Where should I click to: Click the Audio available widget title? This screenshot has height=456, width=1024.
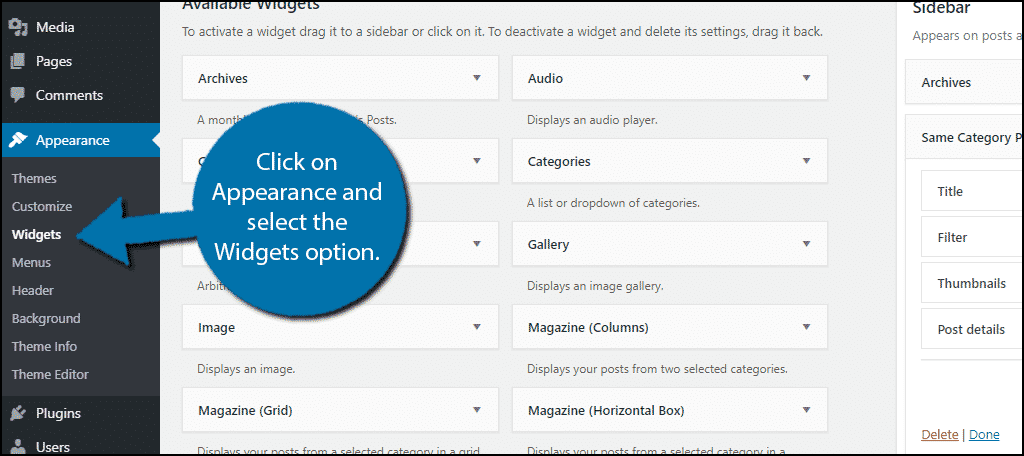tap(545, 78)
